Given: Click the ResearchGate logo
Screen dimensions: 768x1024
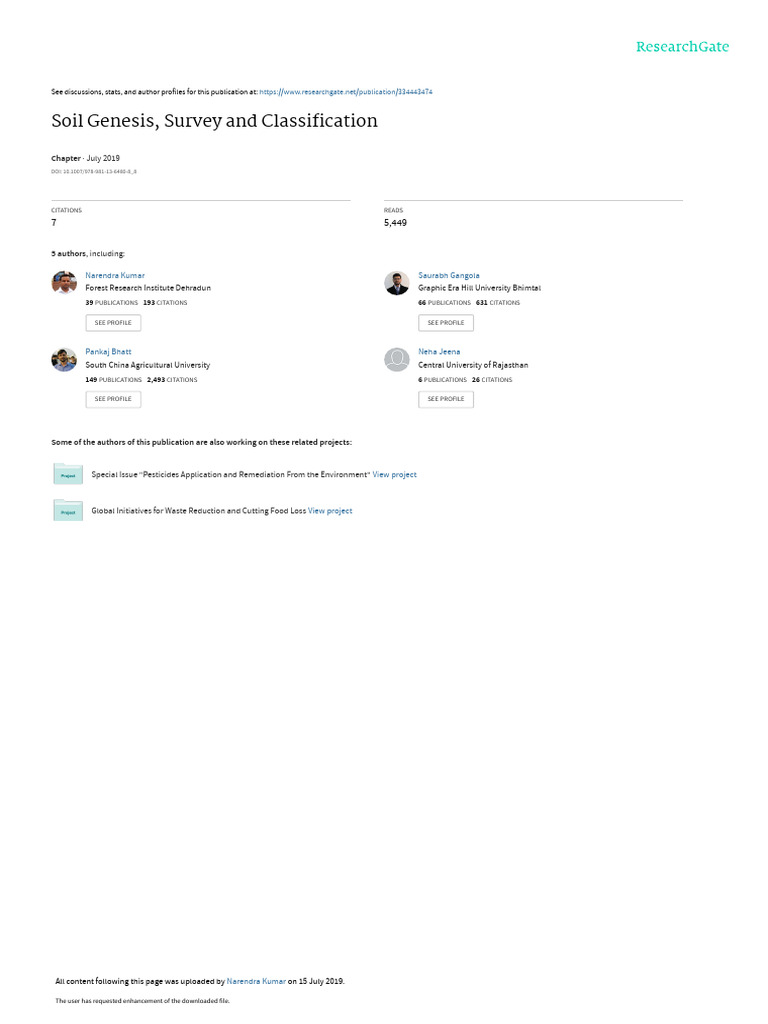Looking at the screenshot, I should [x=682, y=46].
